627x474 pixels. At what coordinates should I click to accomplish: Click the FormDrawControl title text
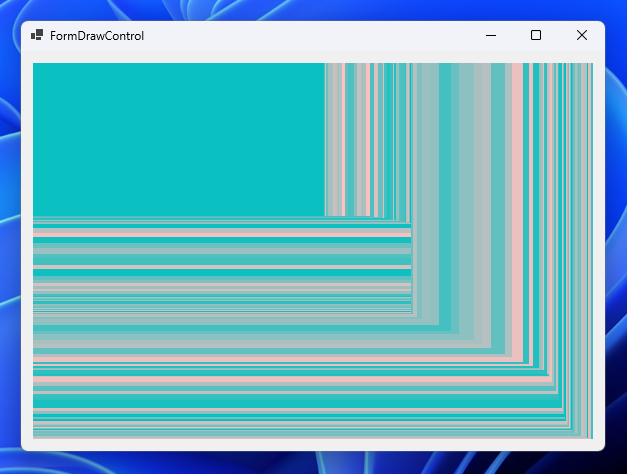(x=97, y=36)
